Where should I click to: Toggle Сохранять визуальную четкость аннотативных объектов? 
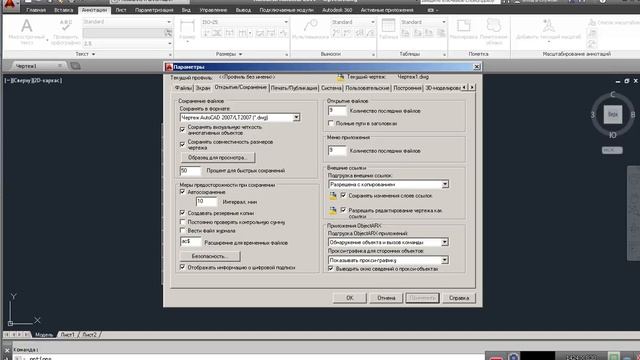(182, 129)
